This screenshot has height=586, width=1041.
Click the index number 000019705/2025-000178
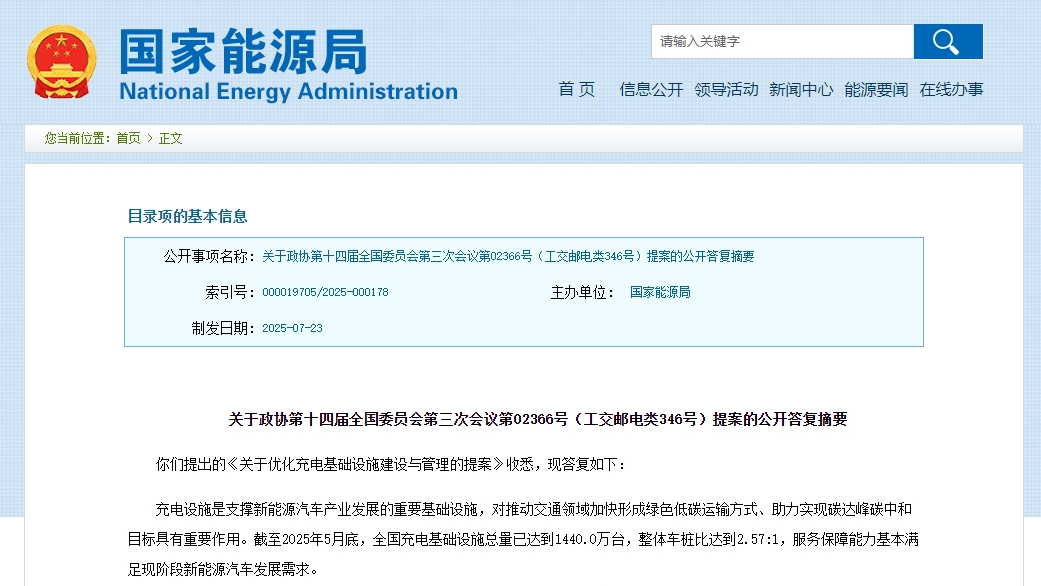pos(325,293)
